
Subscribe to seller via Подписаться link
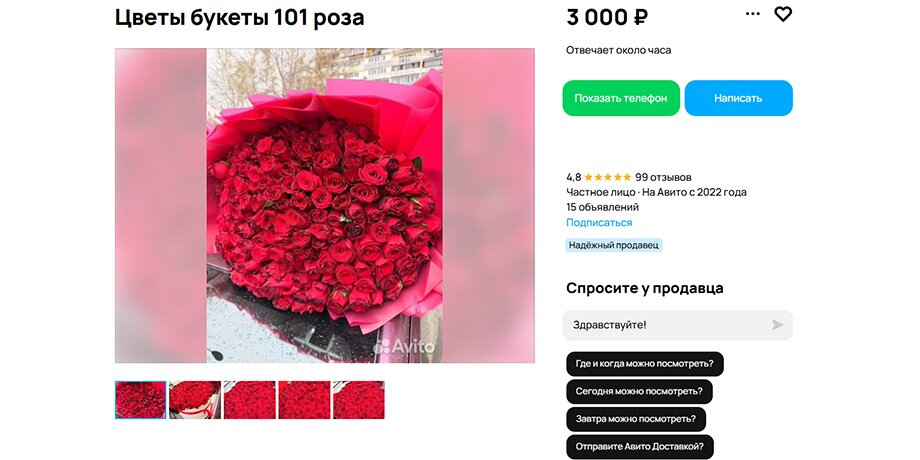[x=599, y=222]
